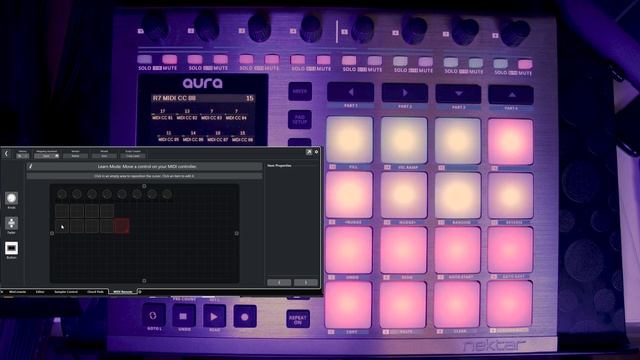The height and width of the screenshot is (360, 640).
Task: Click the MIXER button on the Aura
Action: 300,91
